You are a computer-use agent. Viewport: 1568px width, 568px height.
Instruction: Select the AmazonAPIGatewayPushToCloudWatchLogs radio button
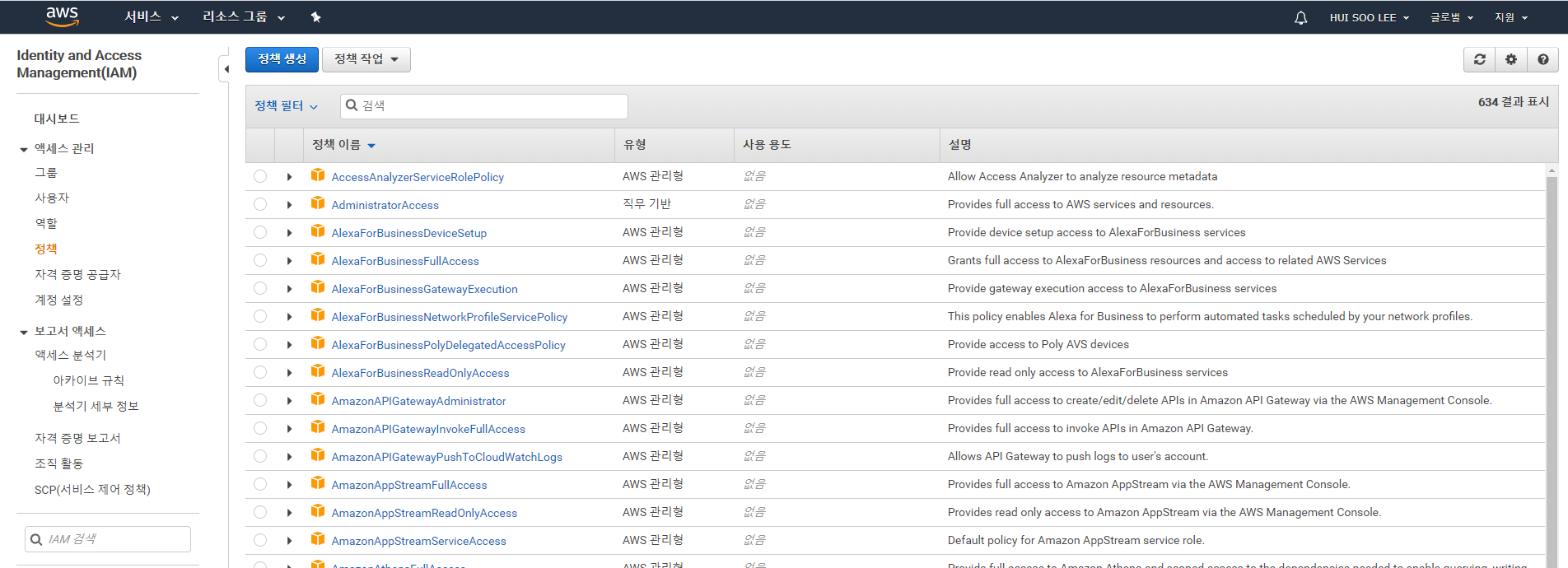click(x=260, y=456)
